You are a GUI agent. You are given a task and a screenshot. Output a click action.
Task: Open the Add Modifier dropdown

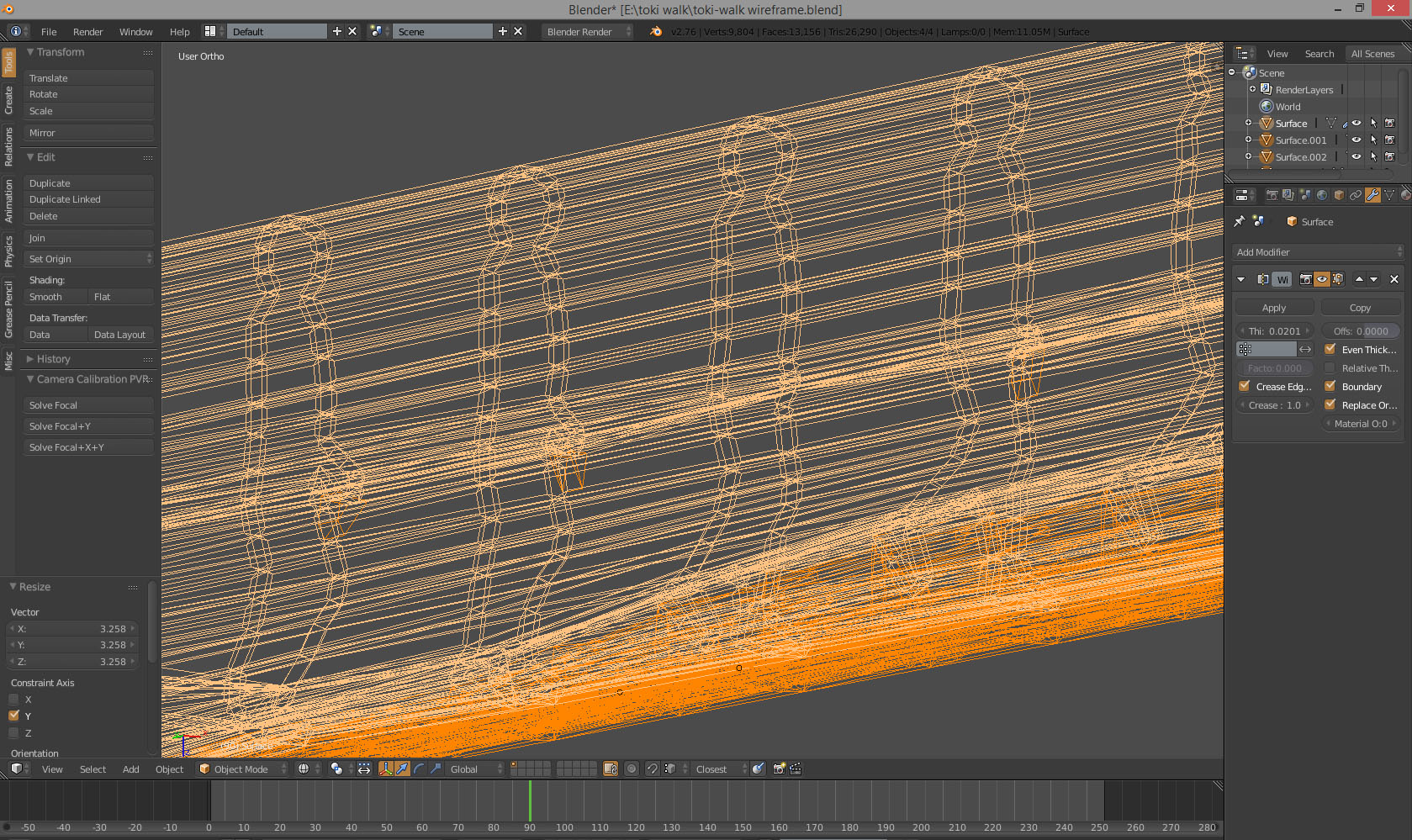click(1317, 252)
